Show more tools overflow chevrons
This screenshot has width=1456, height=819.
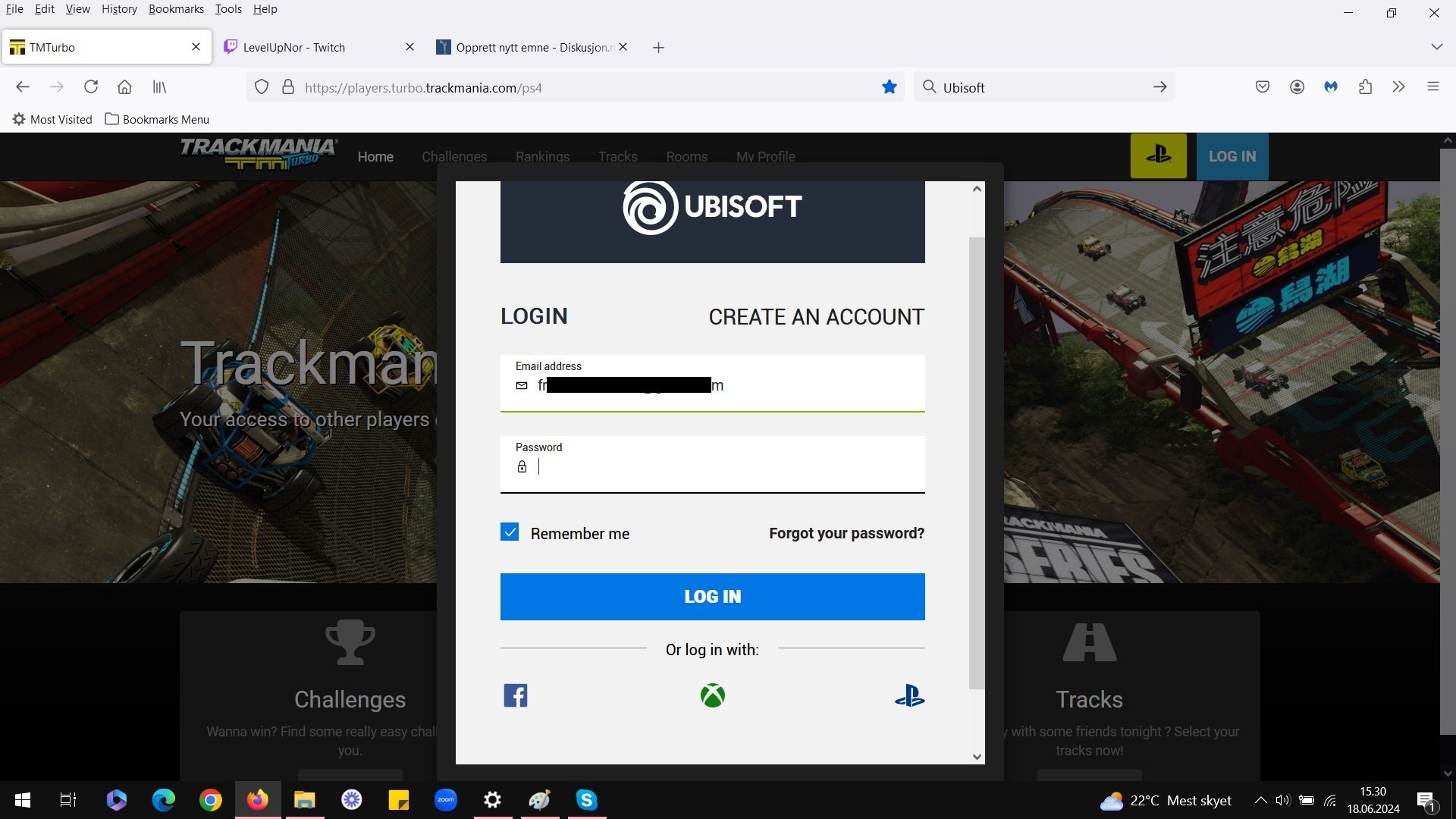click(1399, 87)
